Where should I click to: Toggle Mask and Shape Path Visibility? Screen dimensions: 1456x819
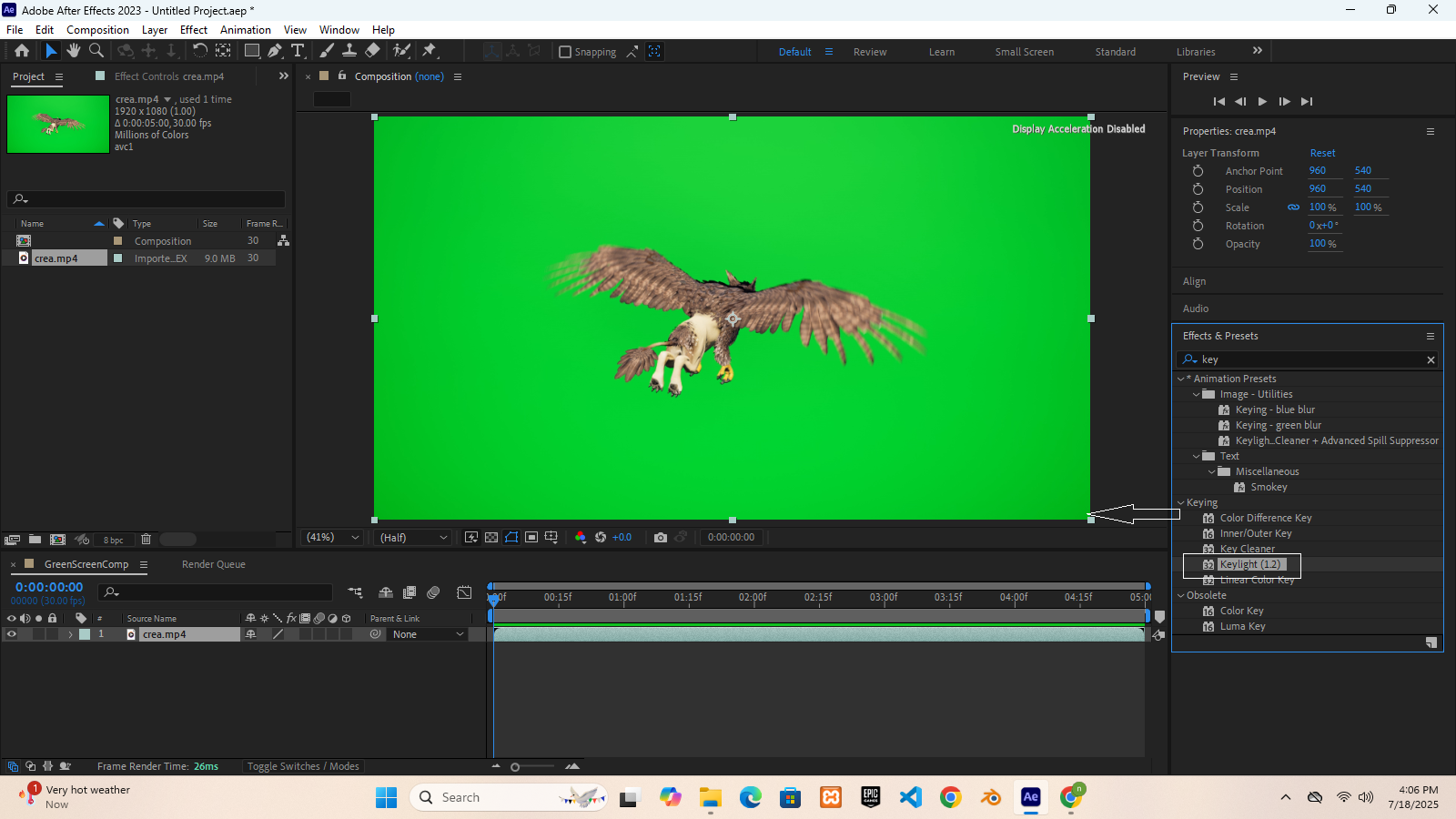click(511, 538)
